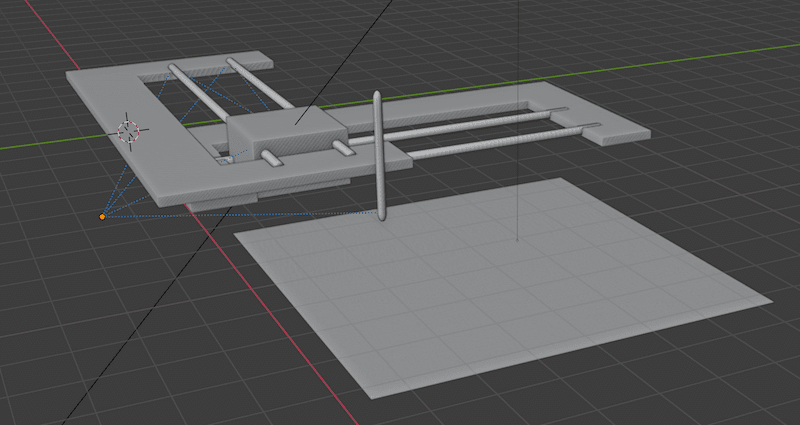
Task: Click the 3D cursor crosshair
Action: click(130, 130)
